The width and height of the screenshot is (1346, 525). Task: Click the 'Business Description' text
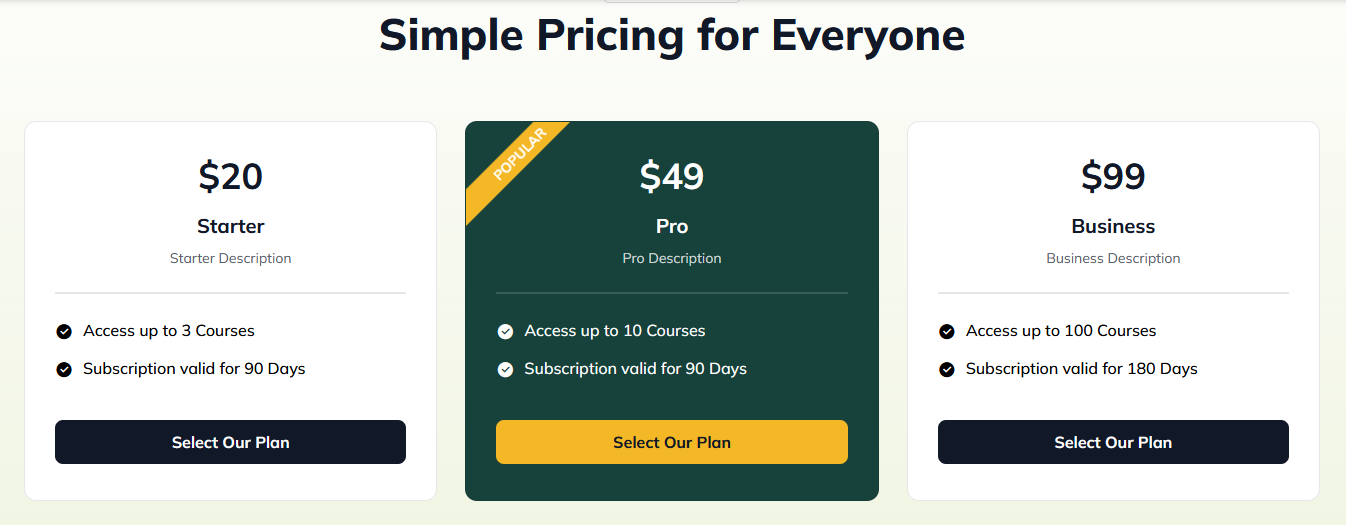(x=1113, y=258)
